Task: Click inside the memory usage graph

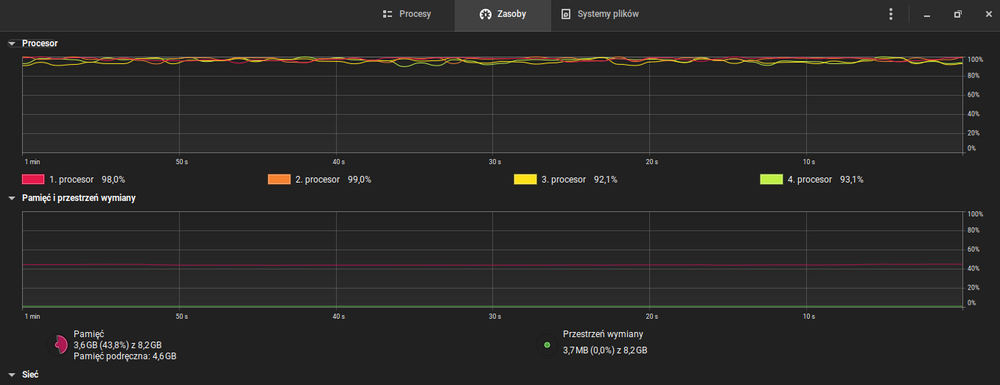Action: (x=492, y=260)
